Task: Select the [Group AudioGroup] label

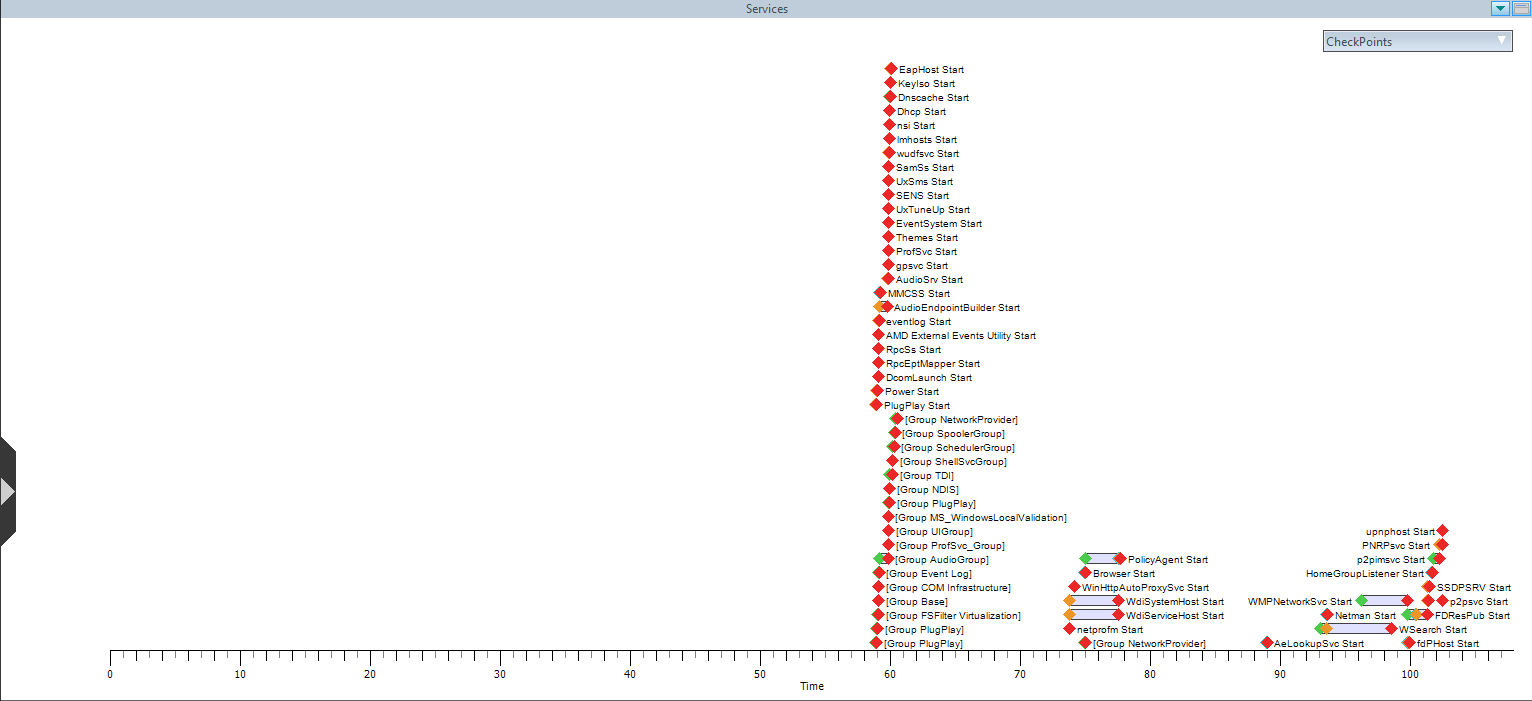Action: click(942, 560)
